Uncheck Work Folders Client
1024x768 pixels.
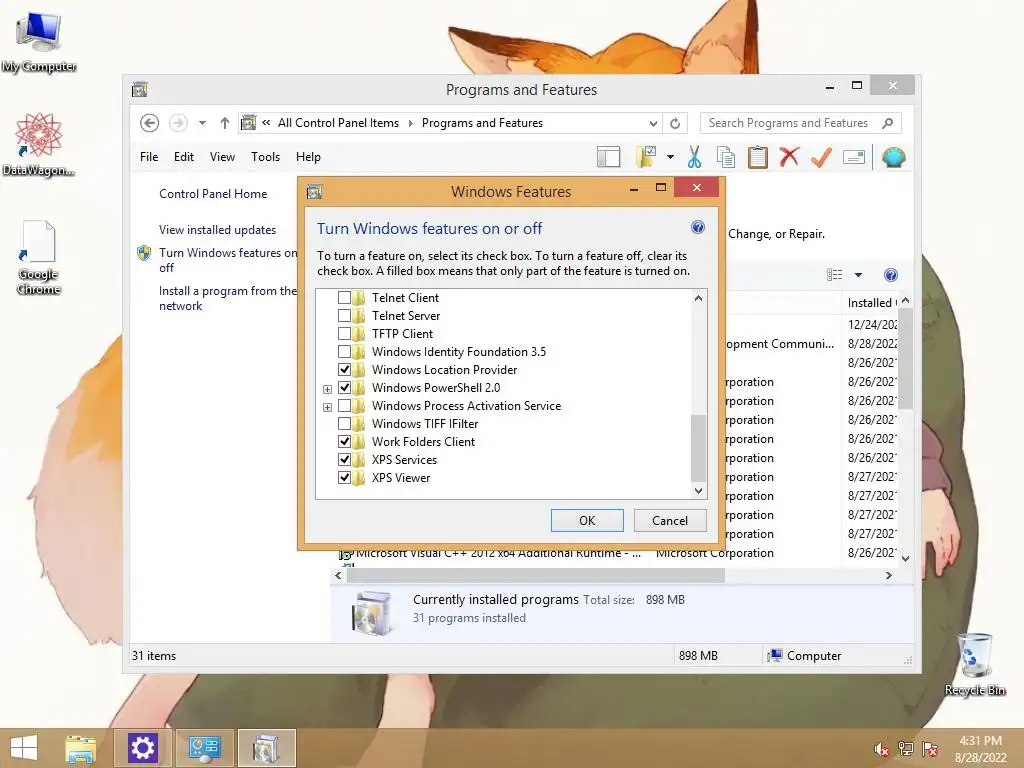pos(344,441)
